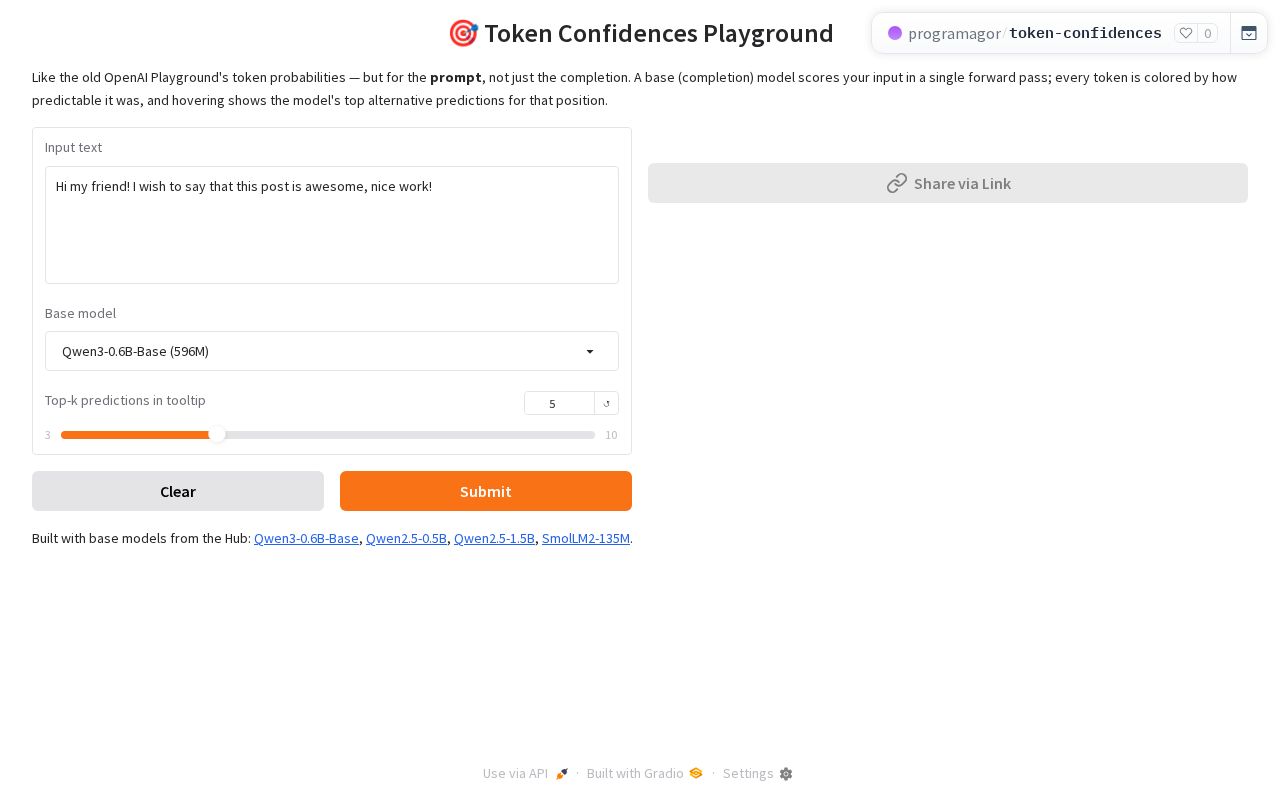Image resolution: width=1280 pixels, height=800 pixels.
Task: Click the Top-k slider handle
Action: 217,434
